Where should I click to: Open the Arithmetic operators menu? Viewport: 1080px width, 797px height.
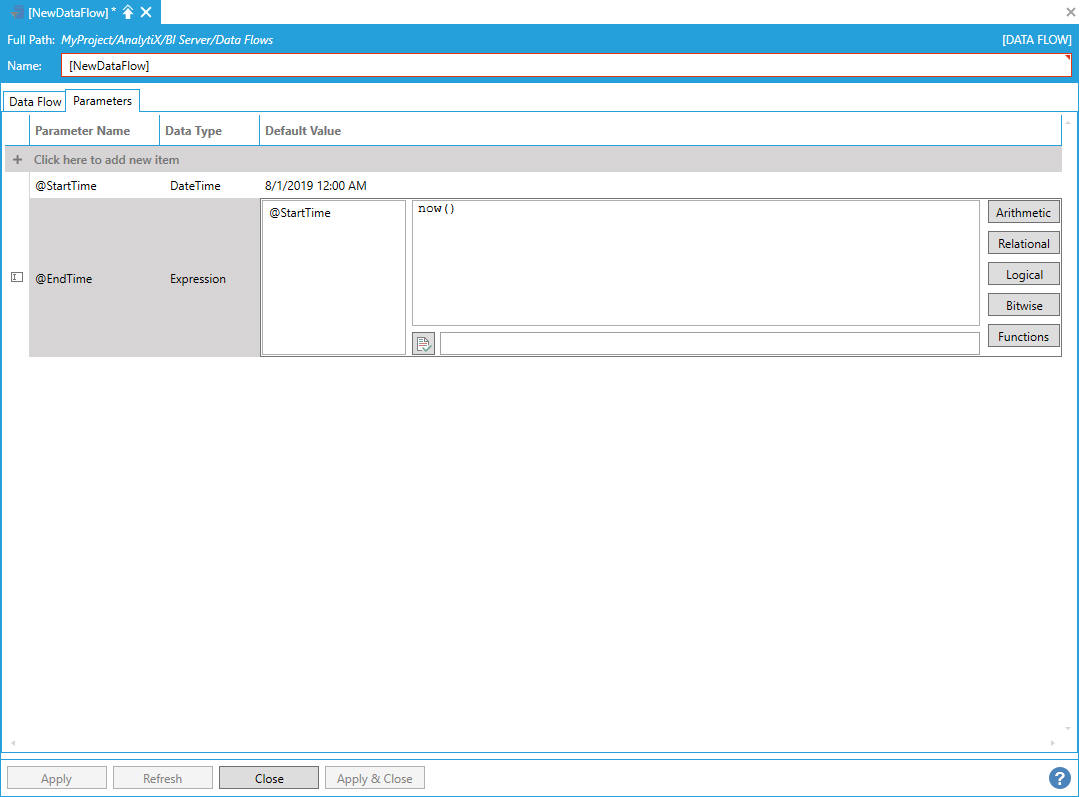(1023, 212)
